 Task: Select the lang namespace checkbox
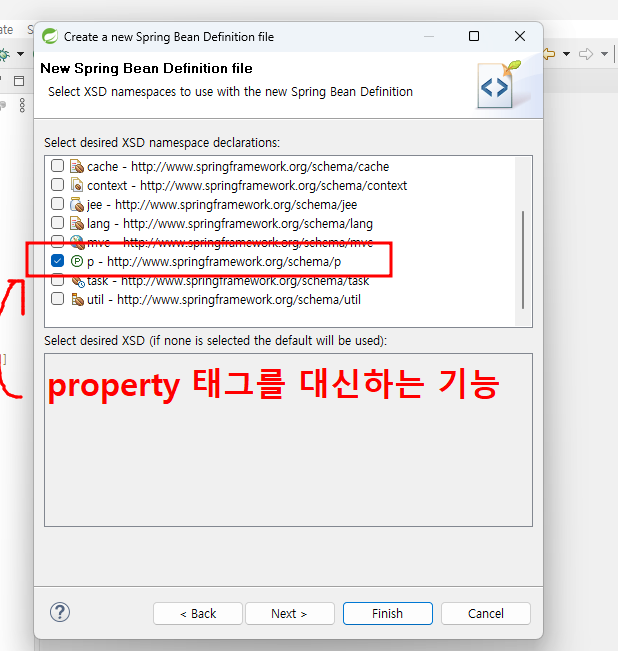pyautogui.click(x=57, y=223)
